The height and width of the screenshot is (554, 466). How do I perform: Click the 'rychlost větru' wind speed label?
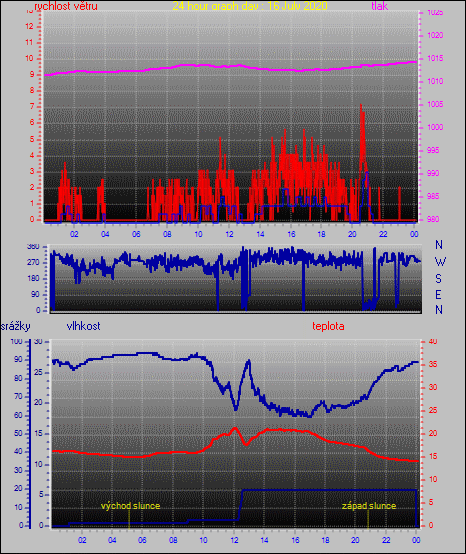(66, 6)
